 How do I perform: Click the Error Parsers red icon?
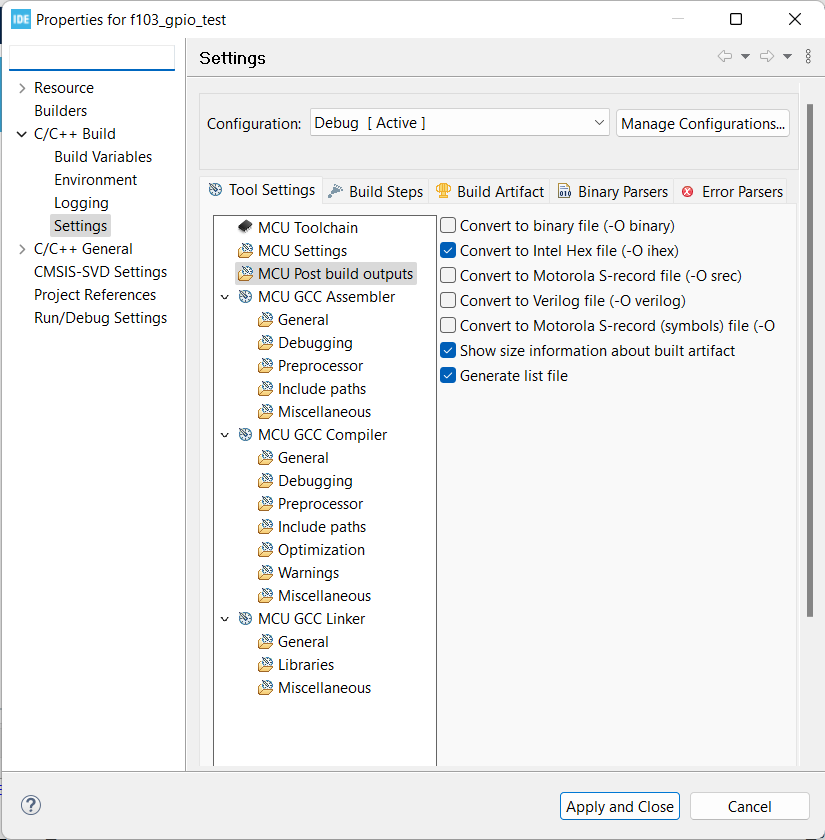(687, 192)
